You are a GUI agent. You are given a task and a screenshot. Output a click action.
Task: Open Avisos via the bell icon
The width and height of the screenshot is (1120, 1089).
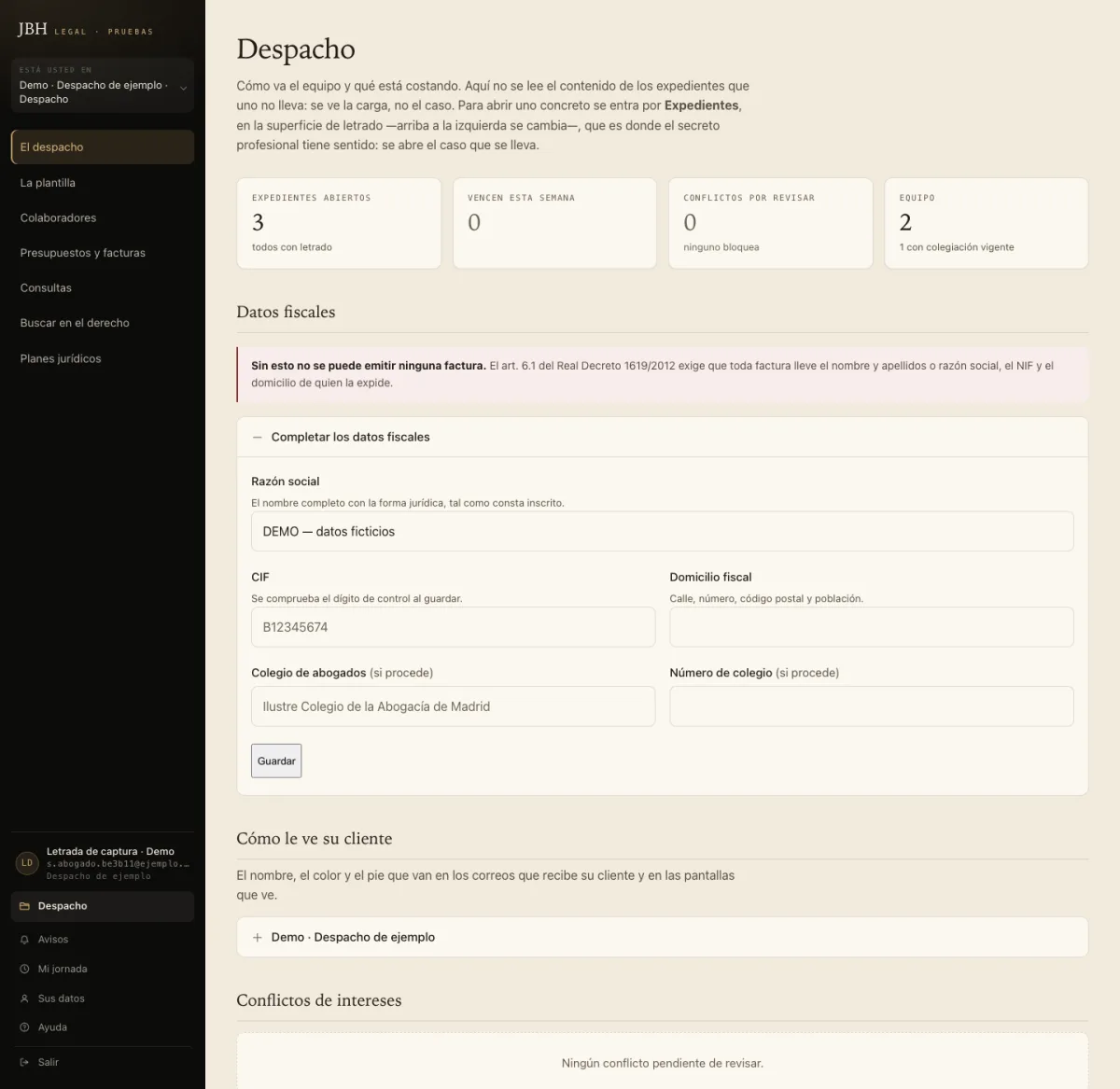(x=25, y=940)
